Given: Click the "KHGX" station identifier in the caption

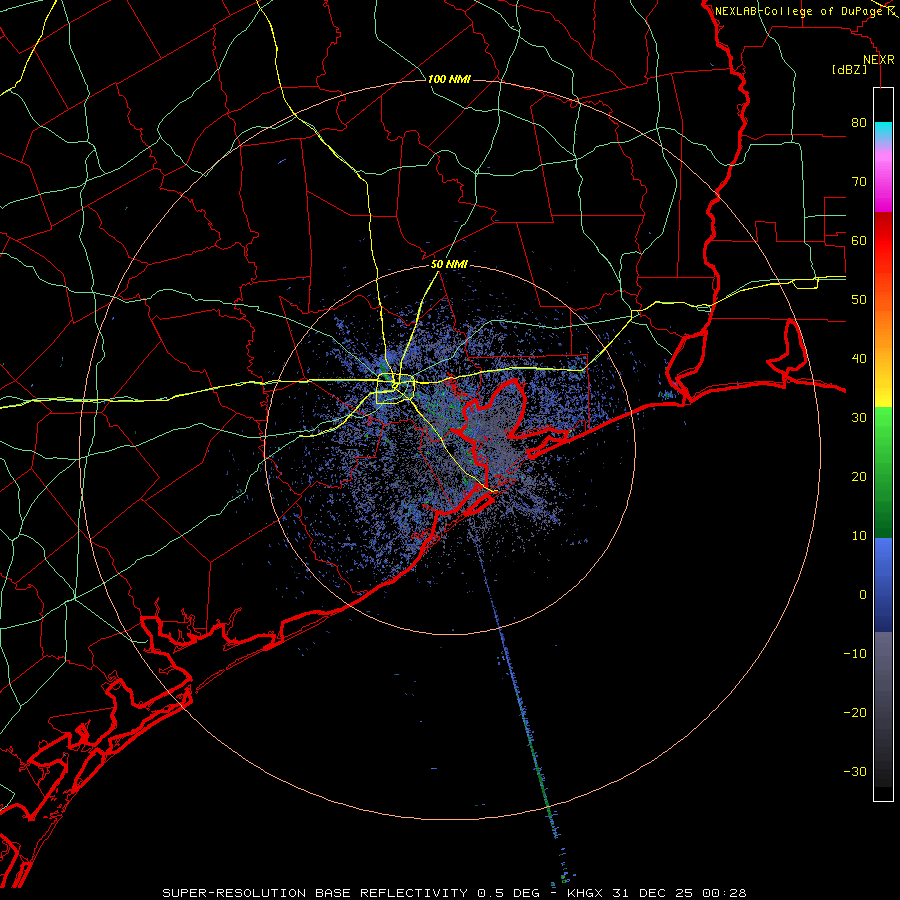Looking at the screenshot, I should click(585, 893).
